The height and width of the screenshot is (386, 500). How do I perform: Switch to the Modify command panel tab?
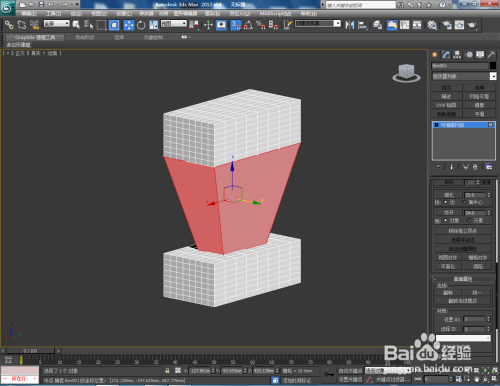(x=446, y=55)
